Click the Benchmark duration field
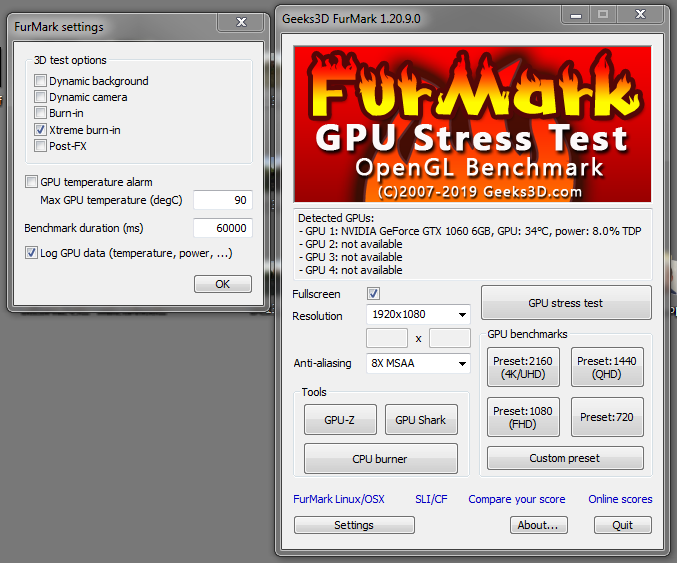Viewport: 677px width, 563px height. point(223,228)
